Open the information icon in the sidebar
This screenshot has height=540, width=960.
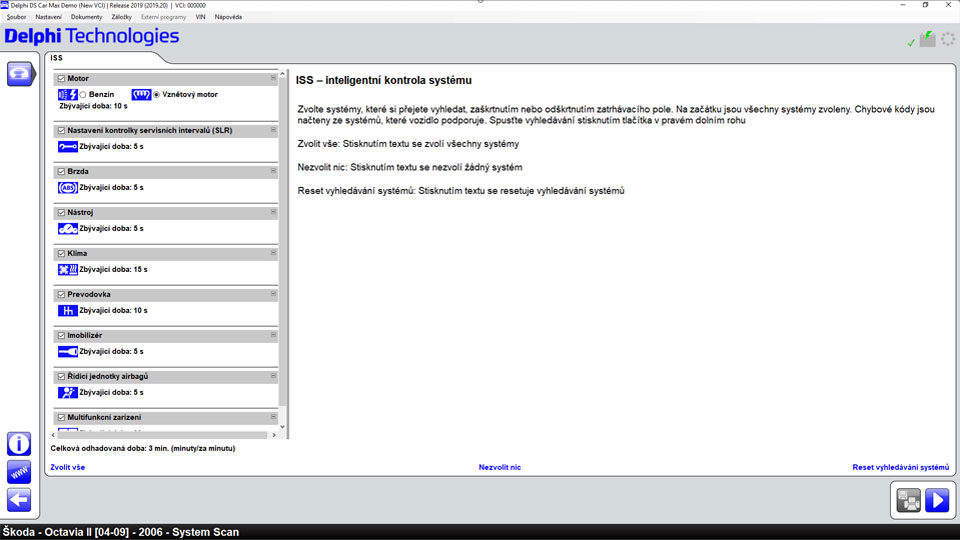tap(19, 444)
